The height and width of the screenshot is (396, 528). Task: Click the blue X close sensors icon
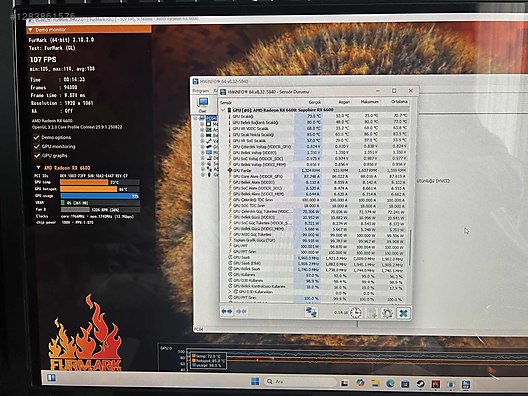point(403,313)
